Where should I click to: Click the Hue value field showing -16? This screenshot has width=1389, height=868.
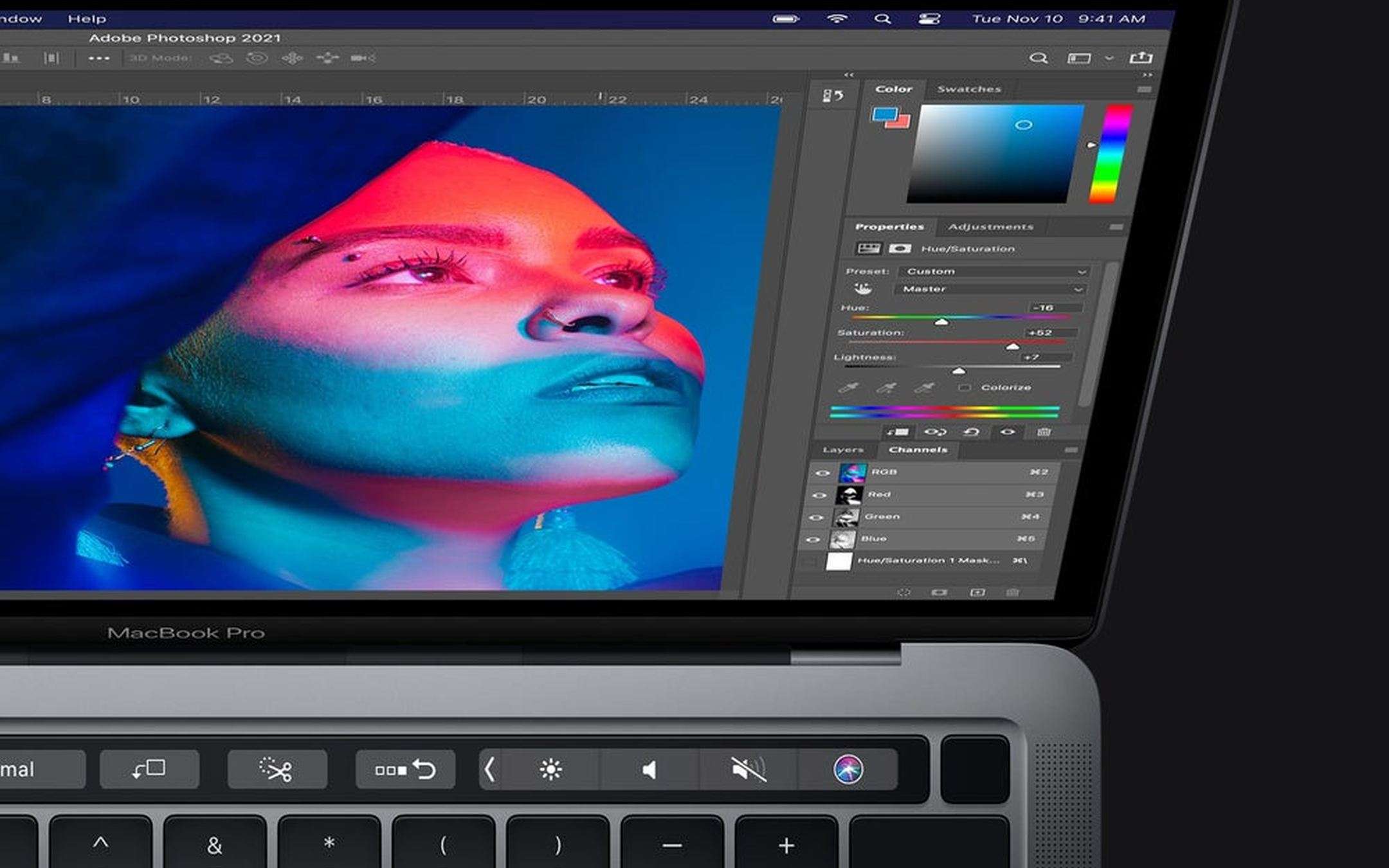1044,308
